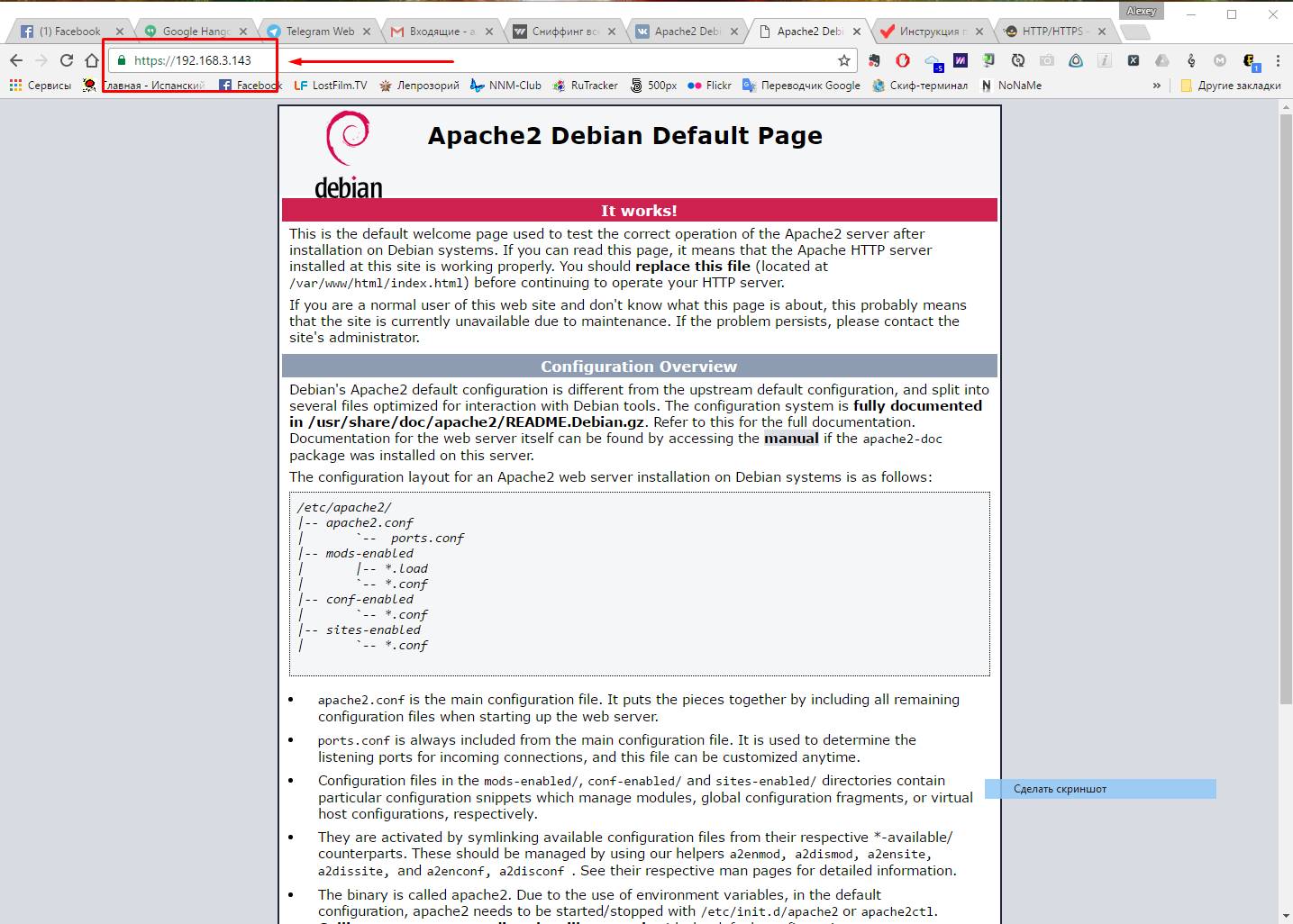Open the Другие закладки folder
Image resolution: width=1293 pixels, height=924 pixels.
(1230, 86)
